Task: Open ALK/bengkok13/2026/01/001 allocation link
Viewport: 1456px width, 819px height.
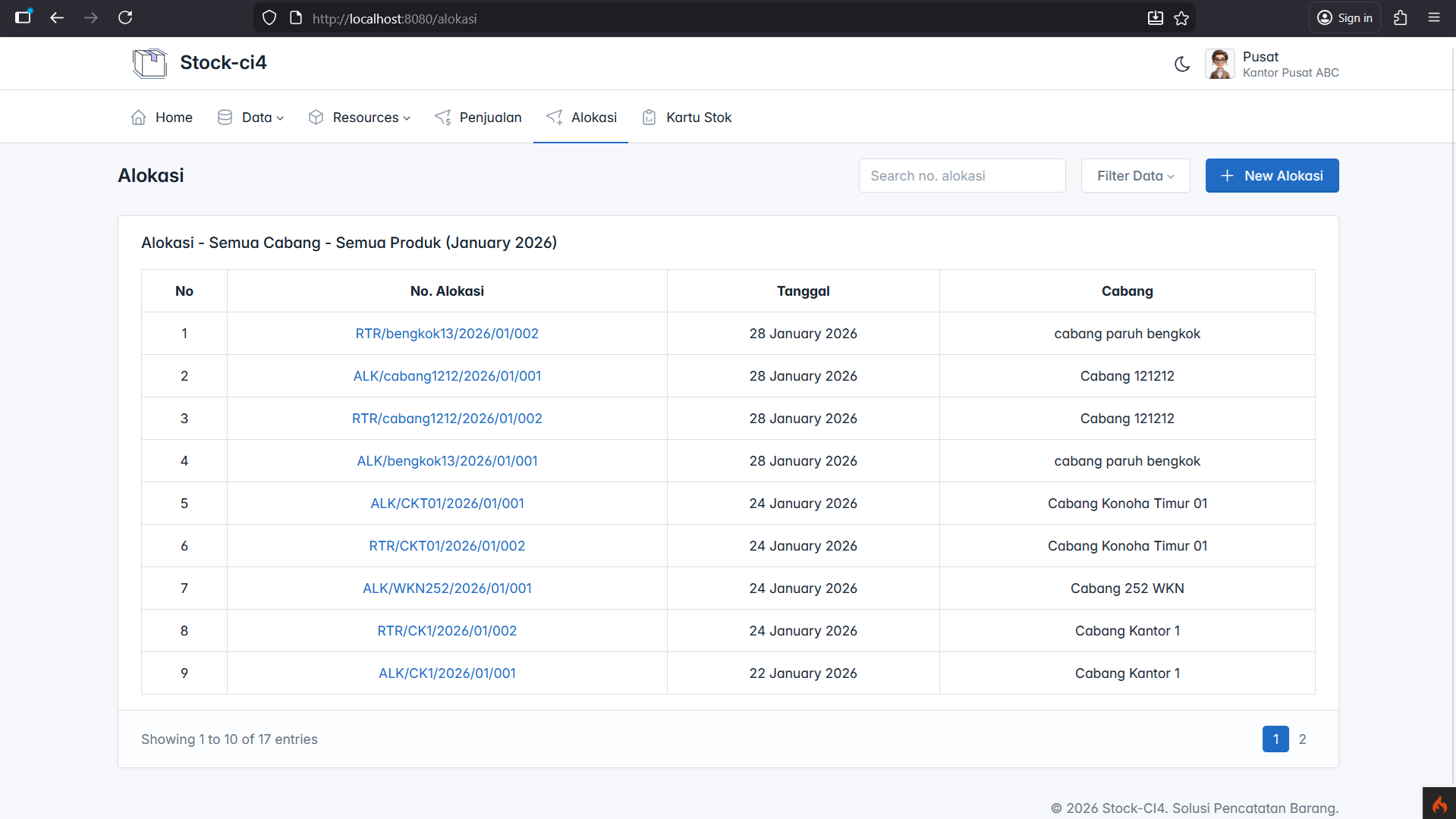Action: (447, 461)
